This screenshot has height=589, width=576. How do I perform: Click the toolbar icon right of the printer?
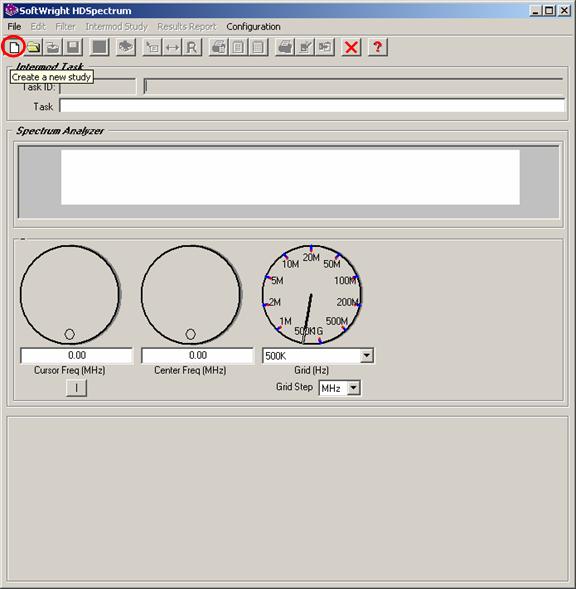[305, 47]
